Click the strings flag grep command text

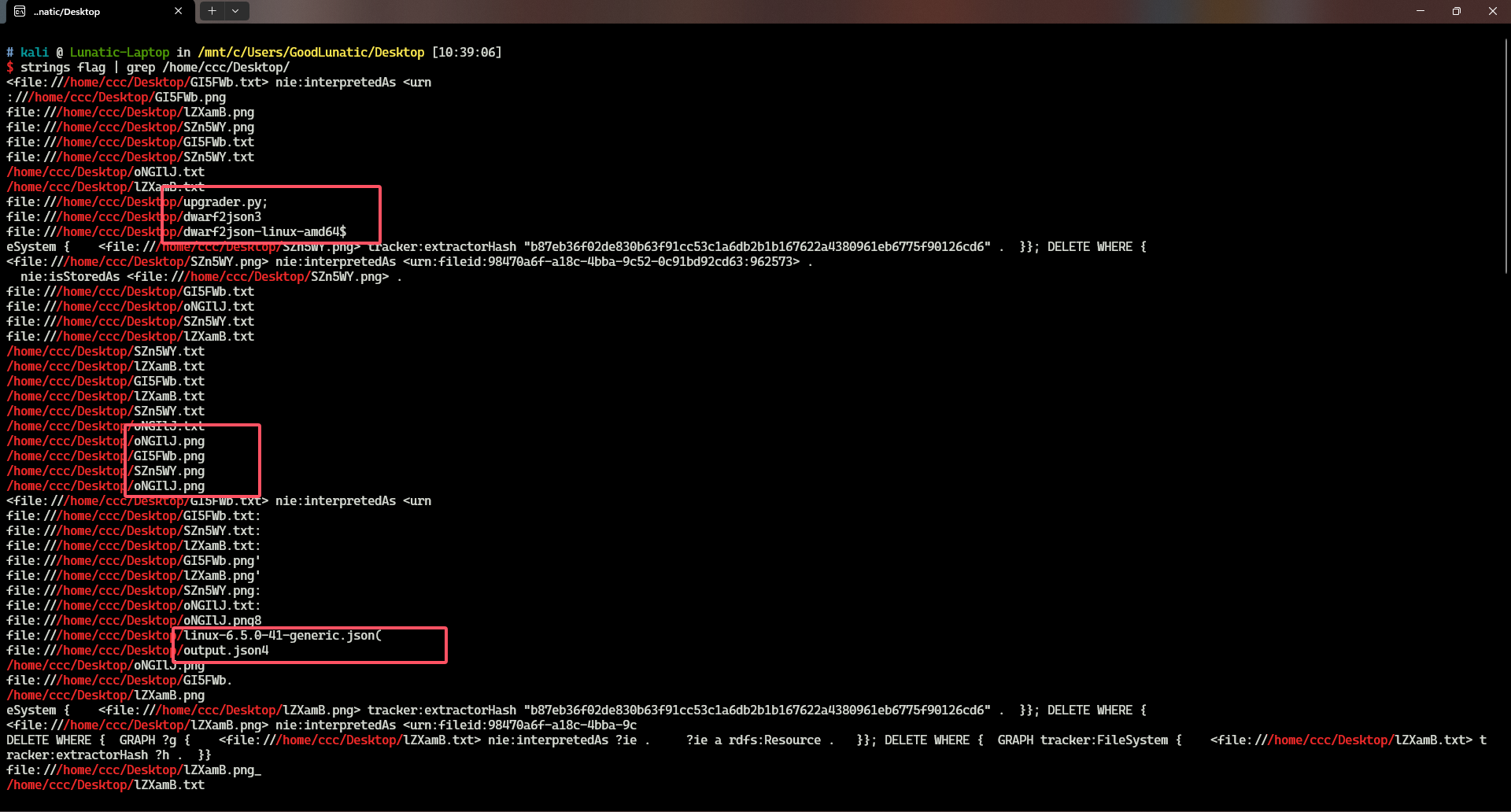click(x=154, y=68)
